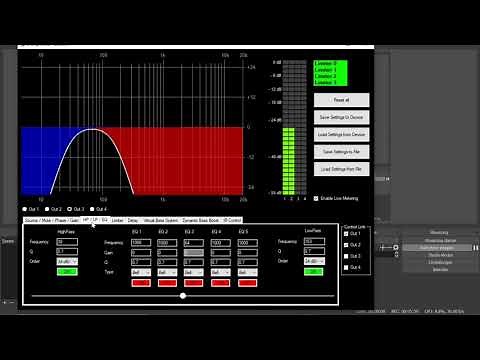Click the HighPass Frequency field
The height and width of the screenshot is (360, 480).
pyautogui.click(x=67, y=242)
